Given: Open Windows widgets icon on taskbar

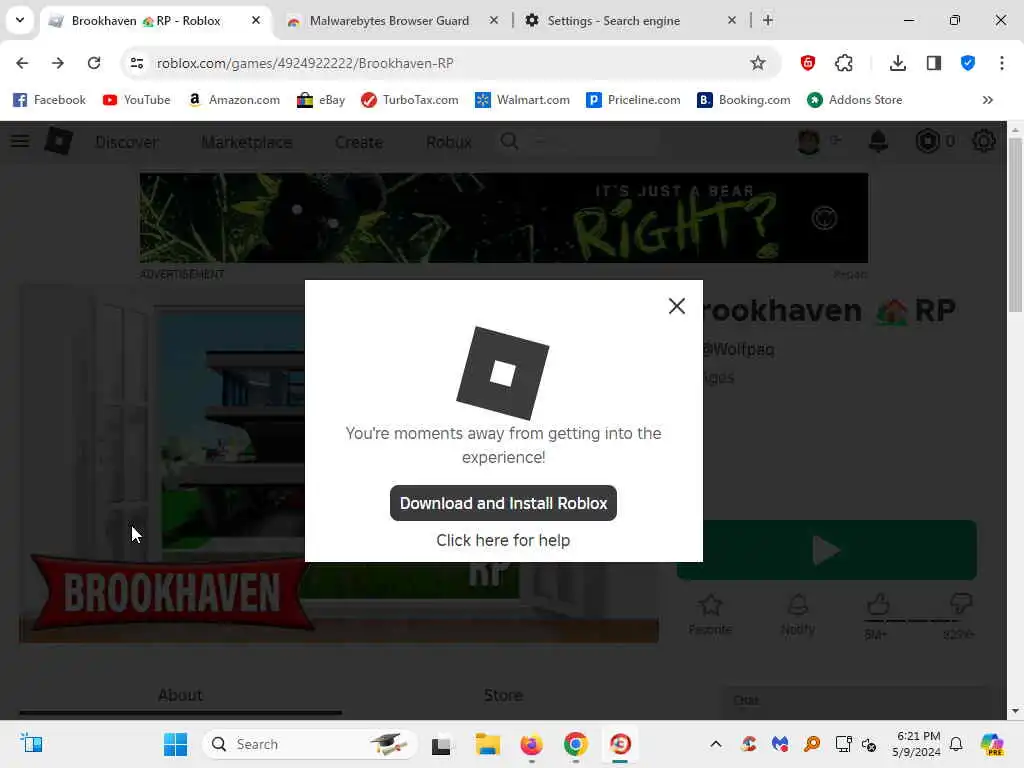Looking at the screenshot, I should click(x=31, y=743).
